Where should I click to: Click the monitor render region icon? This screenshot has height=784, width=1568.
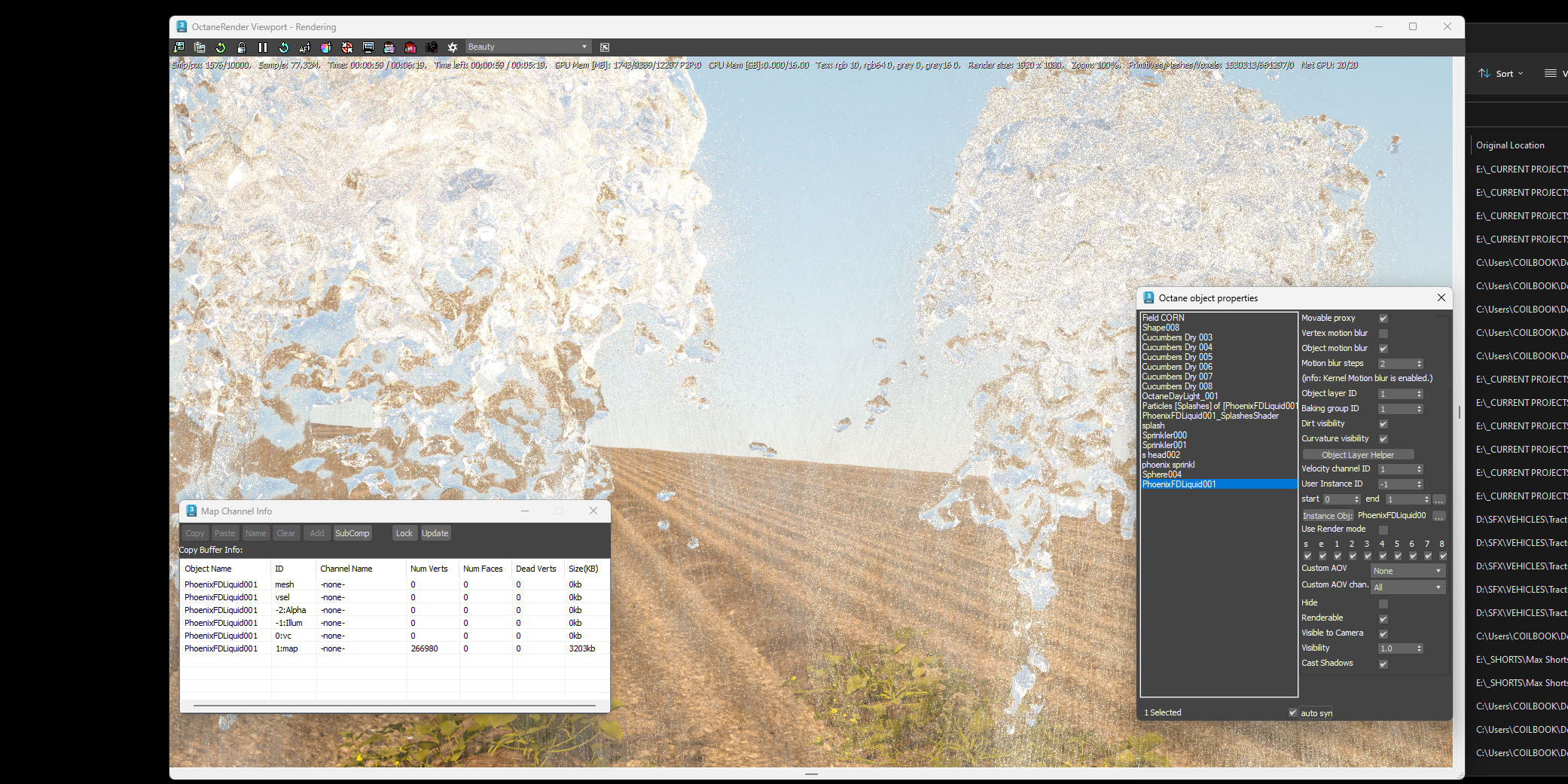point(368,47)
